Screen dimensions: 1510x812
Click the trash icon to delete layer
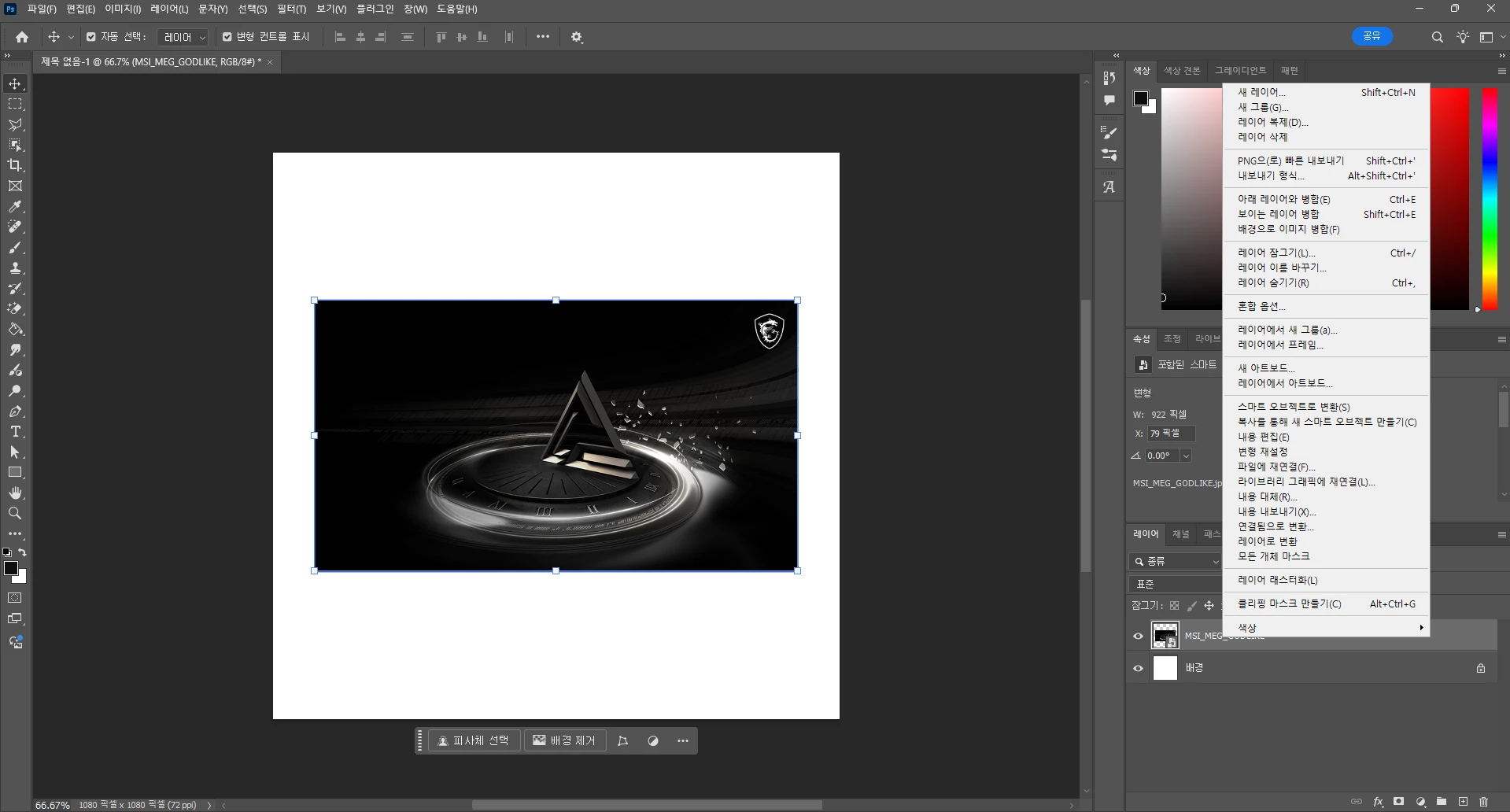tap(1483, 802)
